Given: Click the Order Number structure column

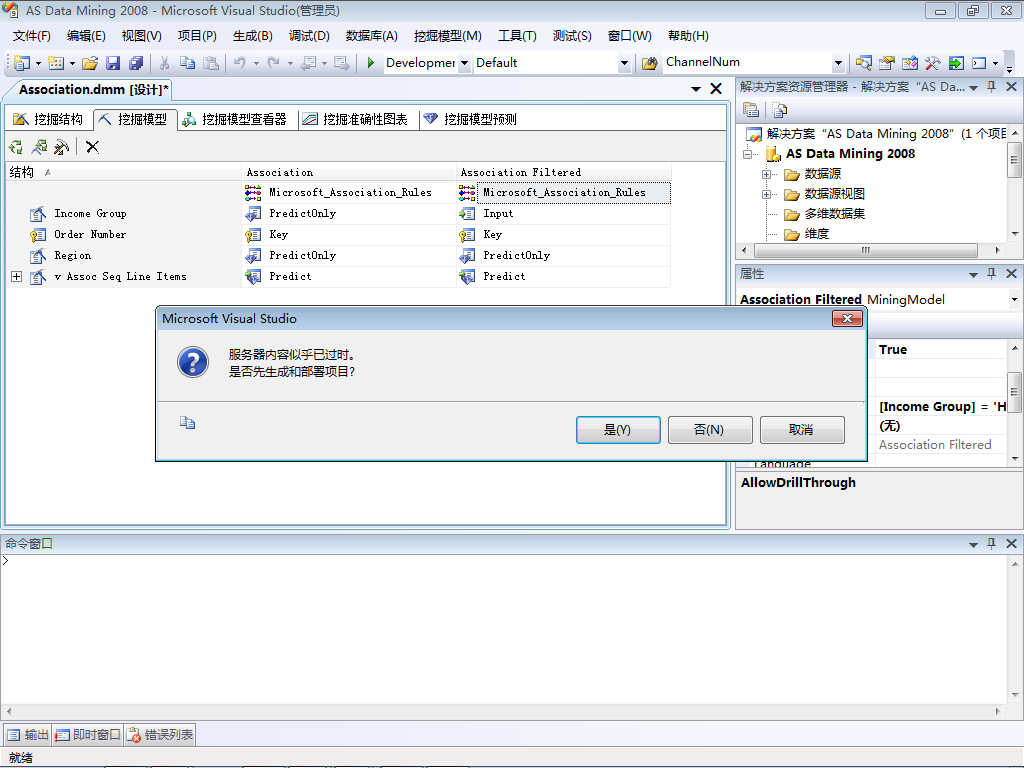Looking at the screenshot, I should click(x=90, y=234).
